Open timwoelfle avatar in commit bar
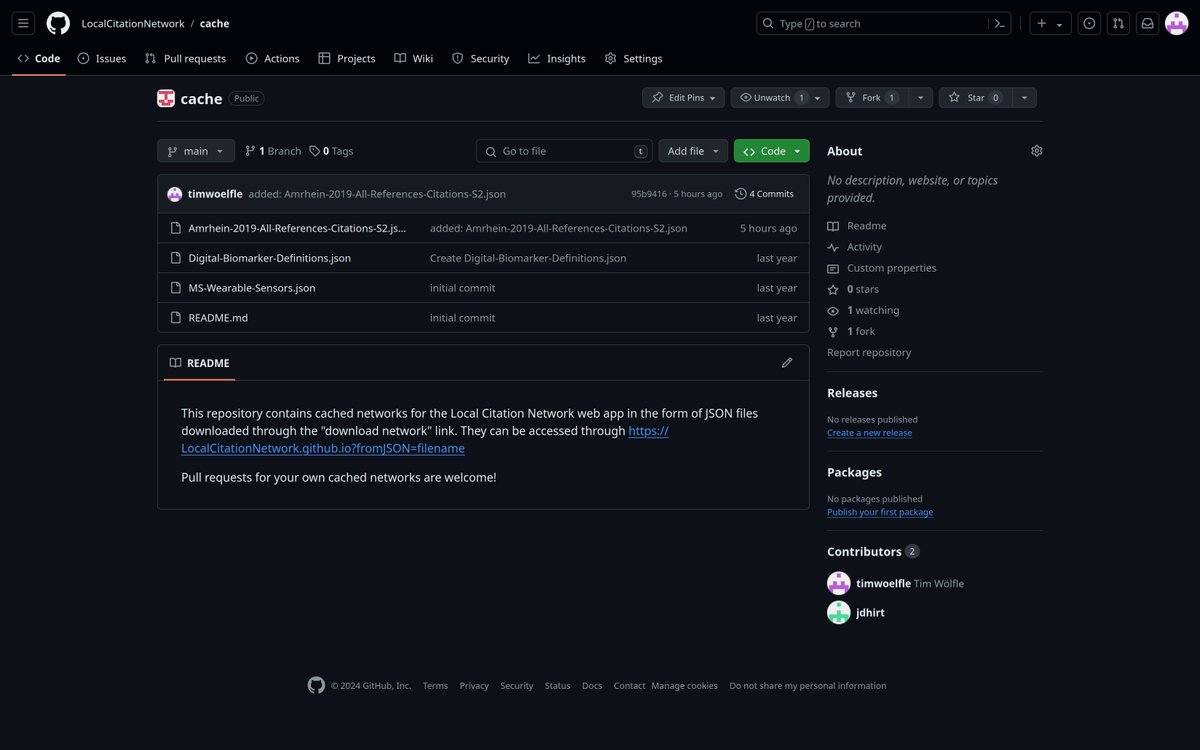The image size is (1200, 750). tap(175, 194)
